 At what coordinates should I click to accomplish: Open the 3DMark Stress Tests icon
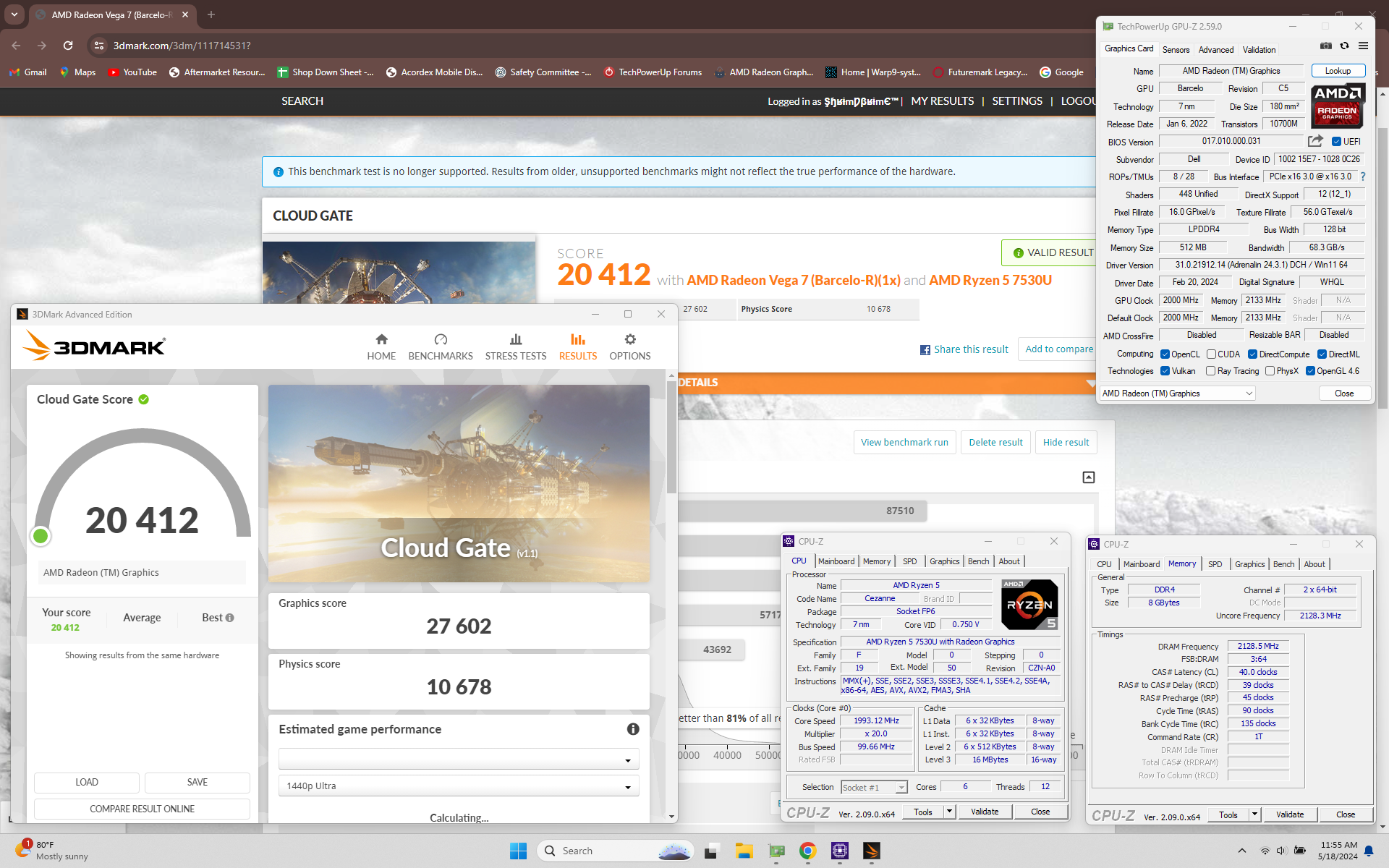tap(516, 339)
